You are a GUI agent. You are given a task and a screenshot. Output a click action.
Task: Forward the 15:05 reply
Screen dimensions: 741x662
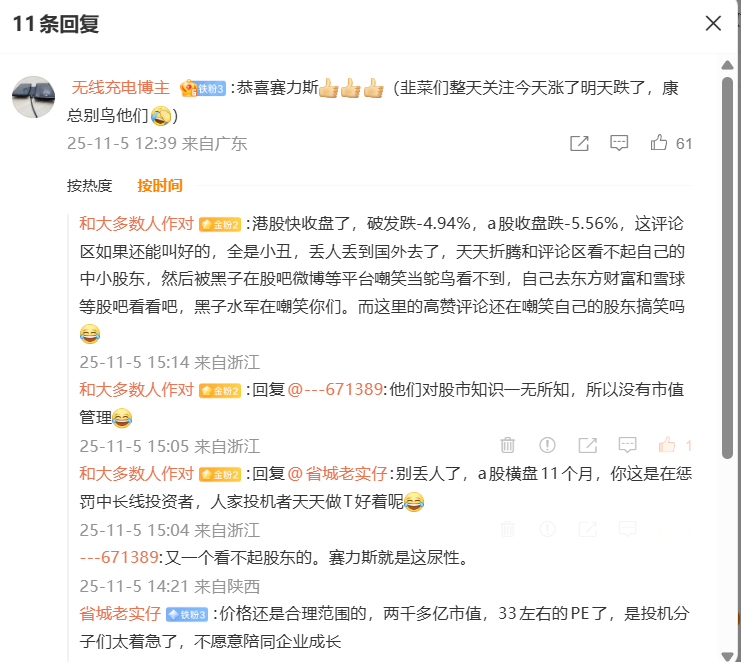coord(587,445)
